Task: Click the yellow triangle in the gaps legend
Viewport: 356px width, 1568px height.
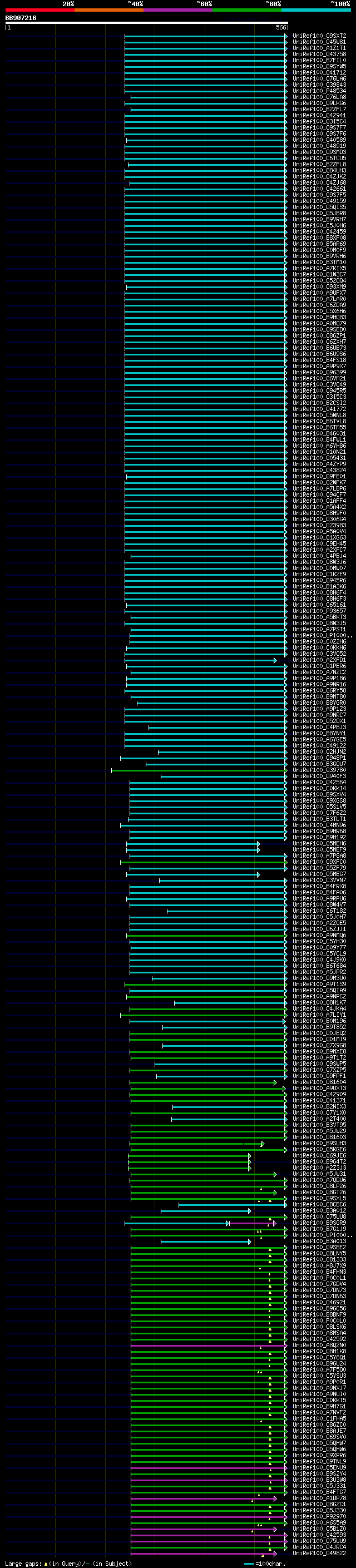Action: [x=46, y=1564]
